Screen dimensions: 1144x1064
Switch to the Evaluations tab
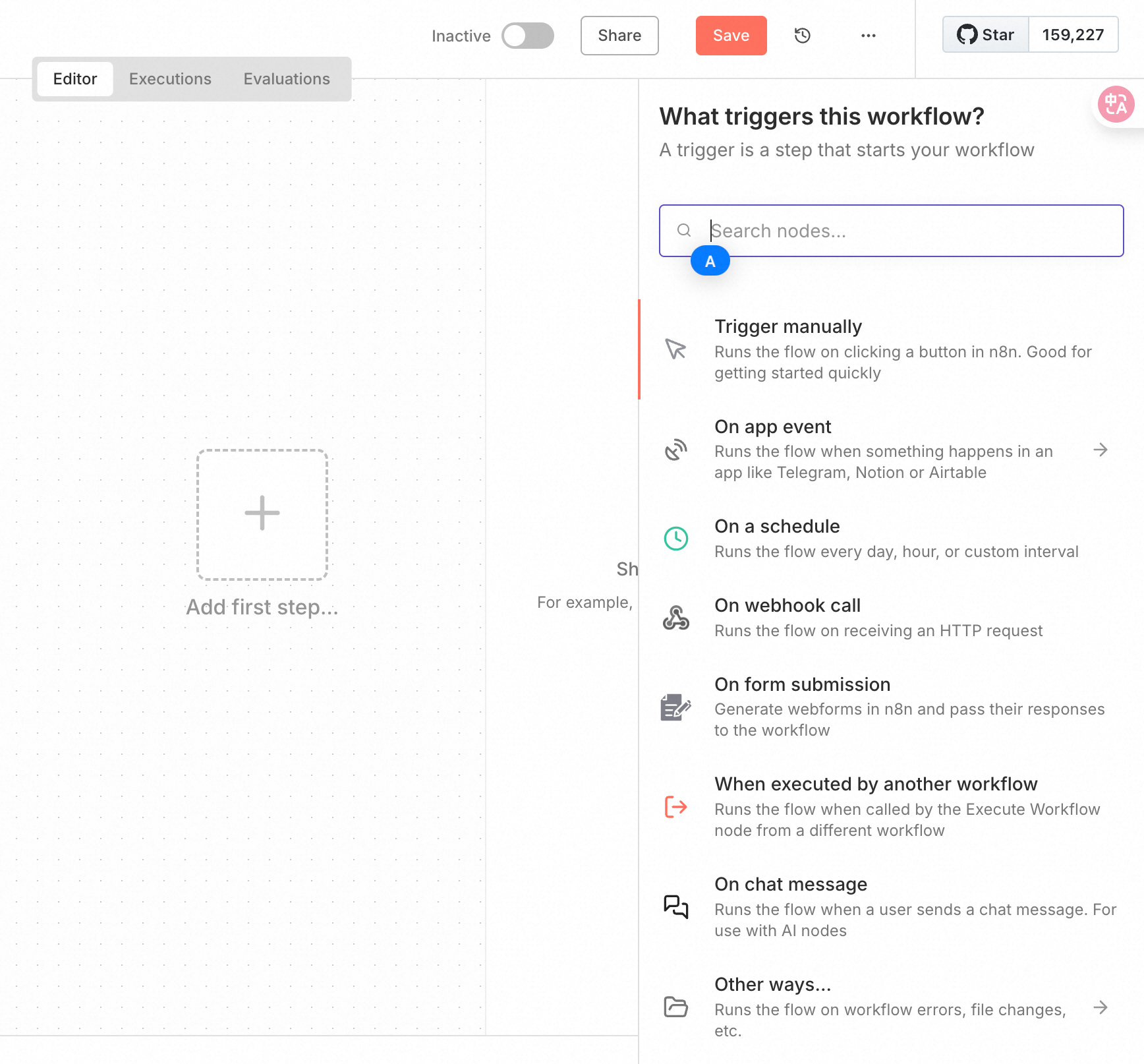pos(287,79)
